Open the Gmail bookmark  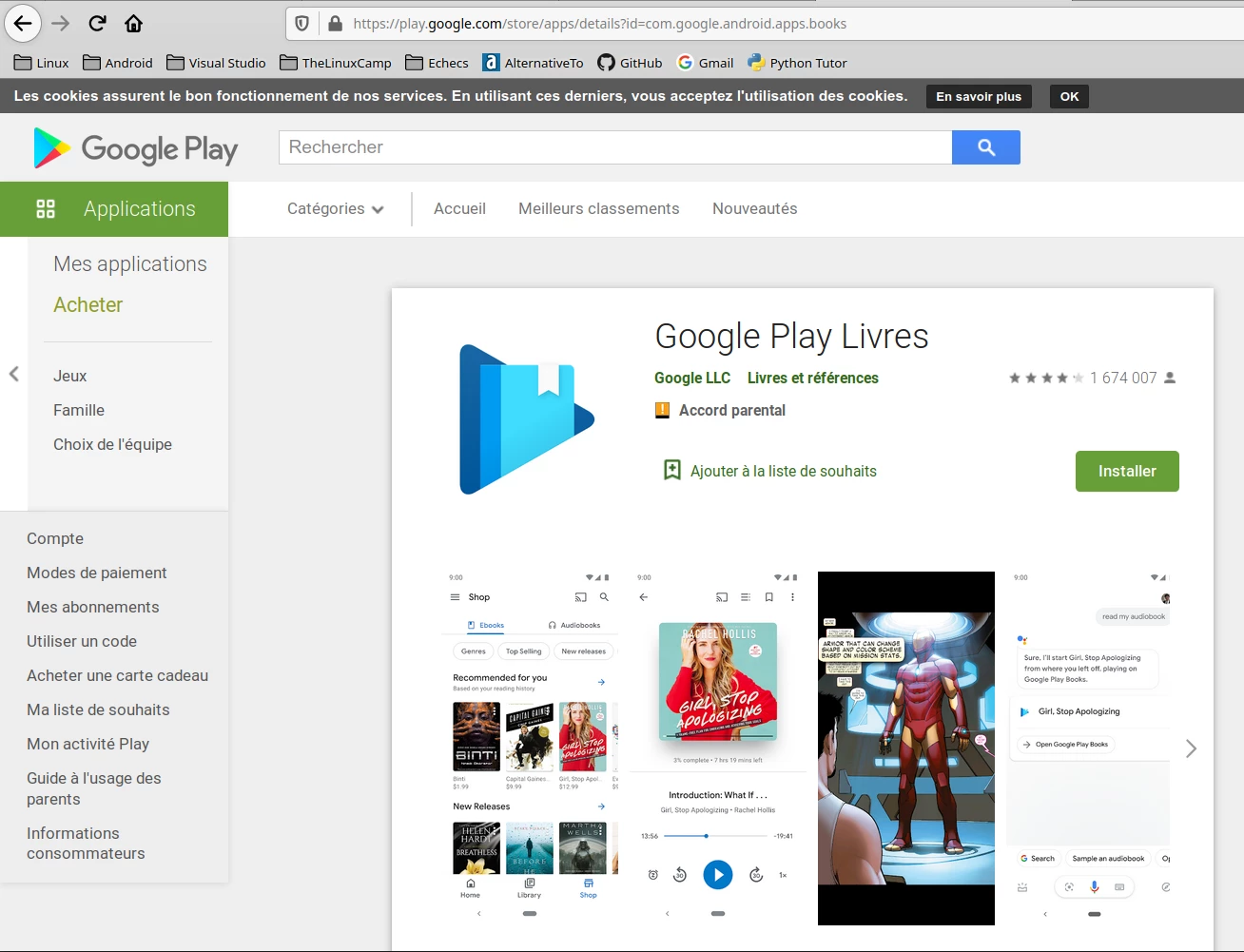click(x=705, y=63)
